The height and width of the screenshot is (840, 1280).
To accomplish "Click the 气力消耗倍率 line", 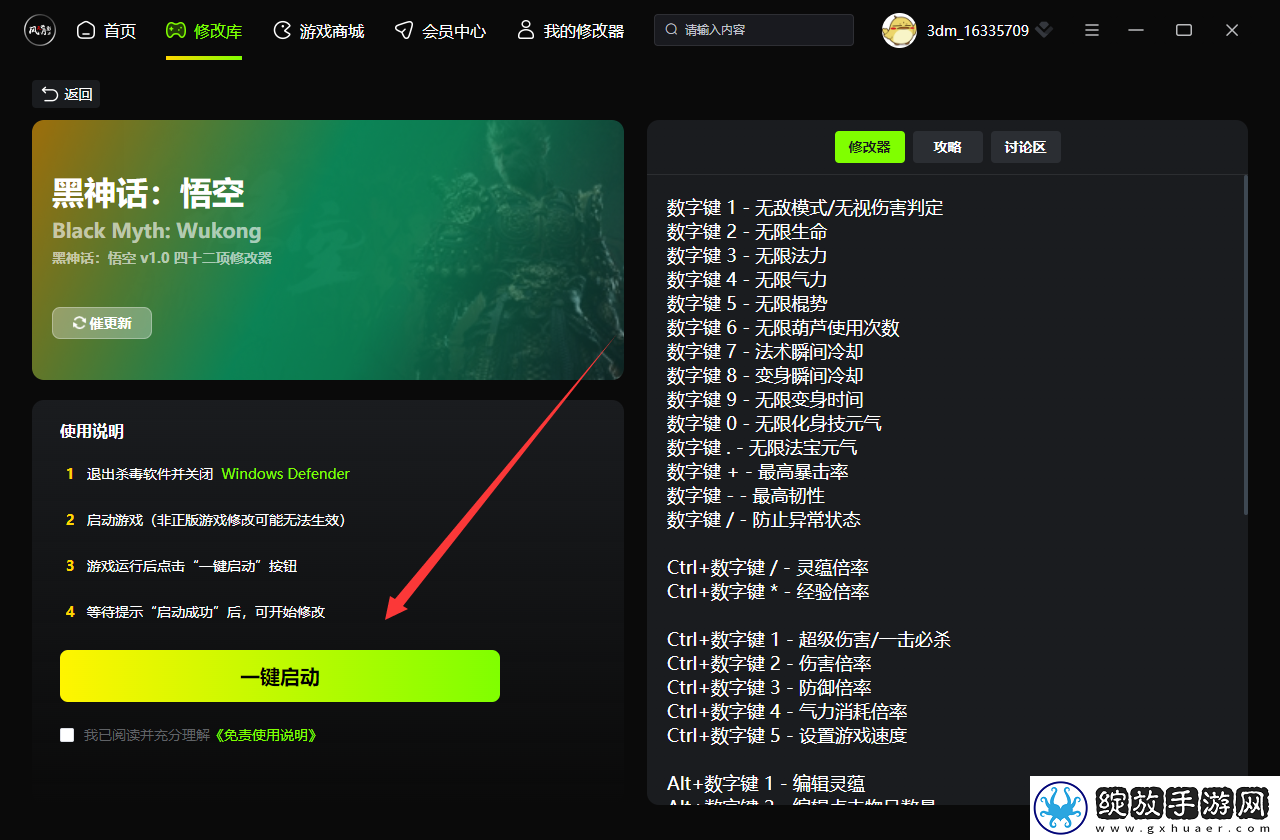I will tap(787, 712).
